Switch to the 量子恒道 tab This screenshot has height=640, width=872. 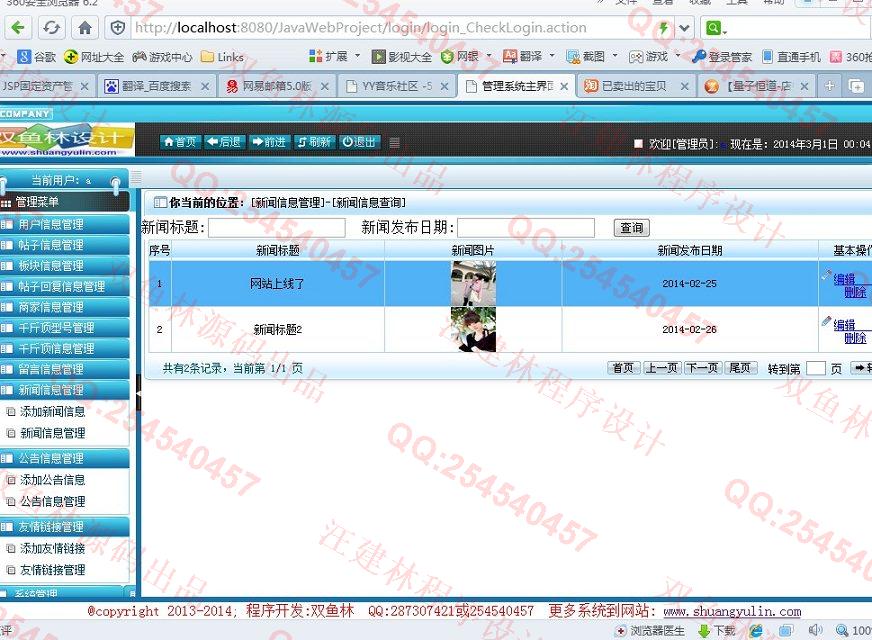[756, 86]
